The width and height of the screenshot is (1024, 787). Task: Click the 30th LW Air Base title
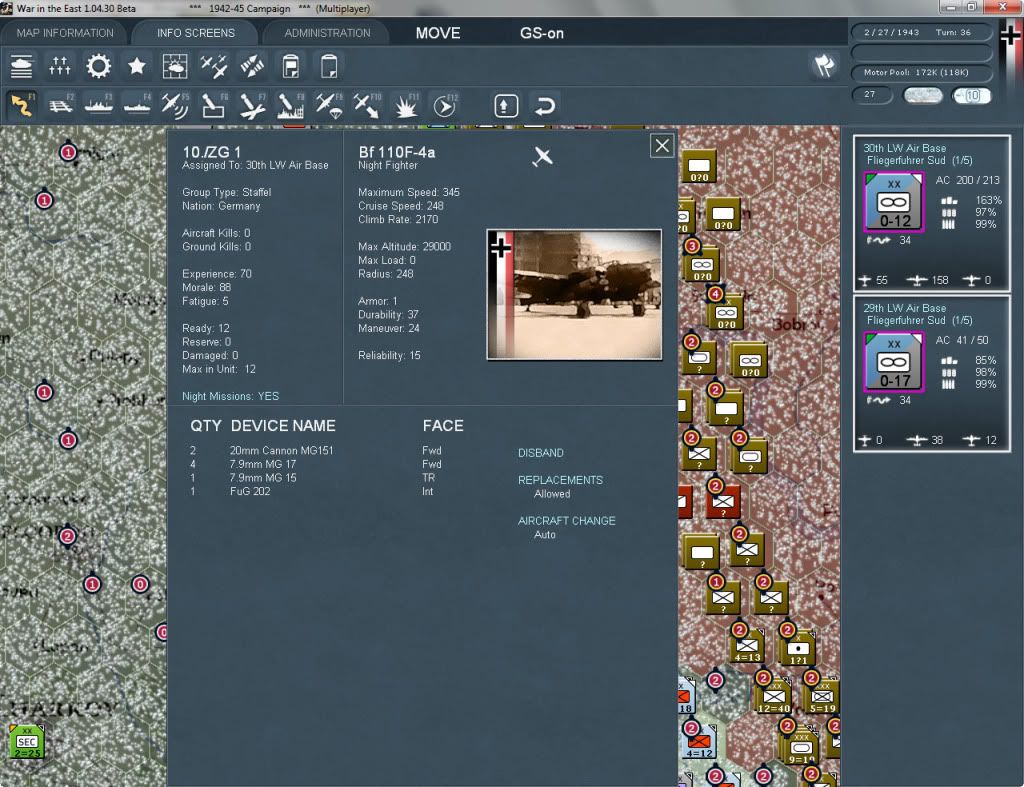click(x=904, y=148)
